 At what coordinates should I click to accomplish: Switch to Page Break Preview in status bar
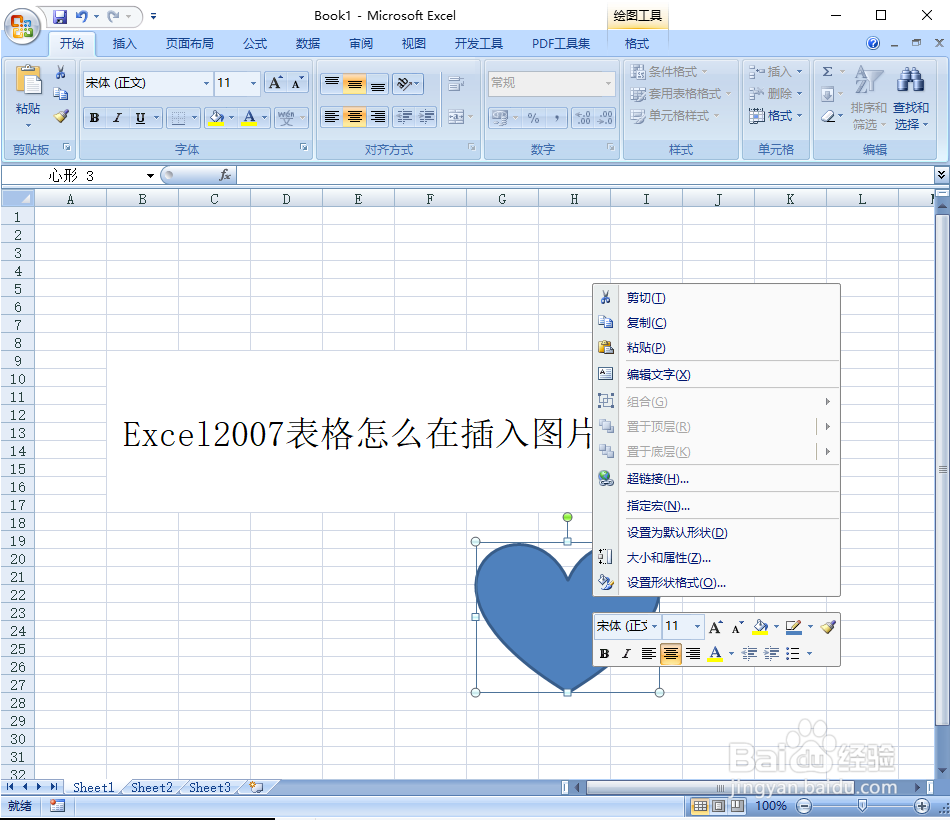coord(737,806)
